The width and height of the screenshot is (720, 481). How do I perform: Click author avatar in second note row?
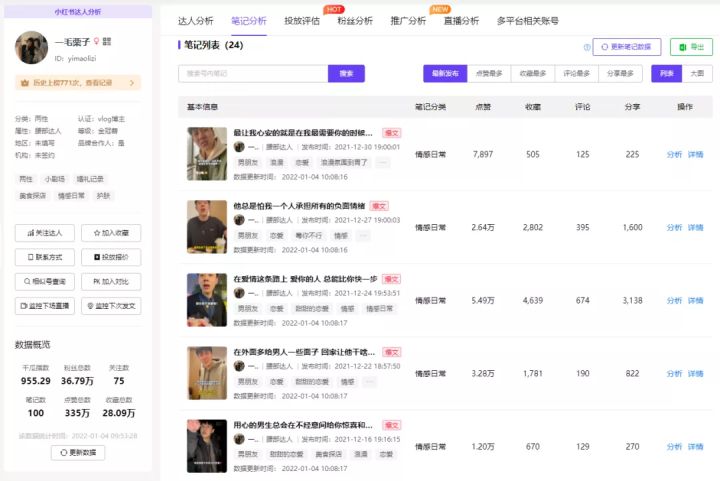coord(239,220)
